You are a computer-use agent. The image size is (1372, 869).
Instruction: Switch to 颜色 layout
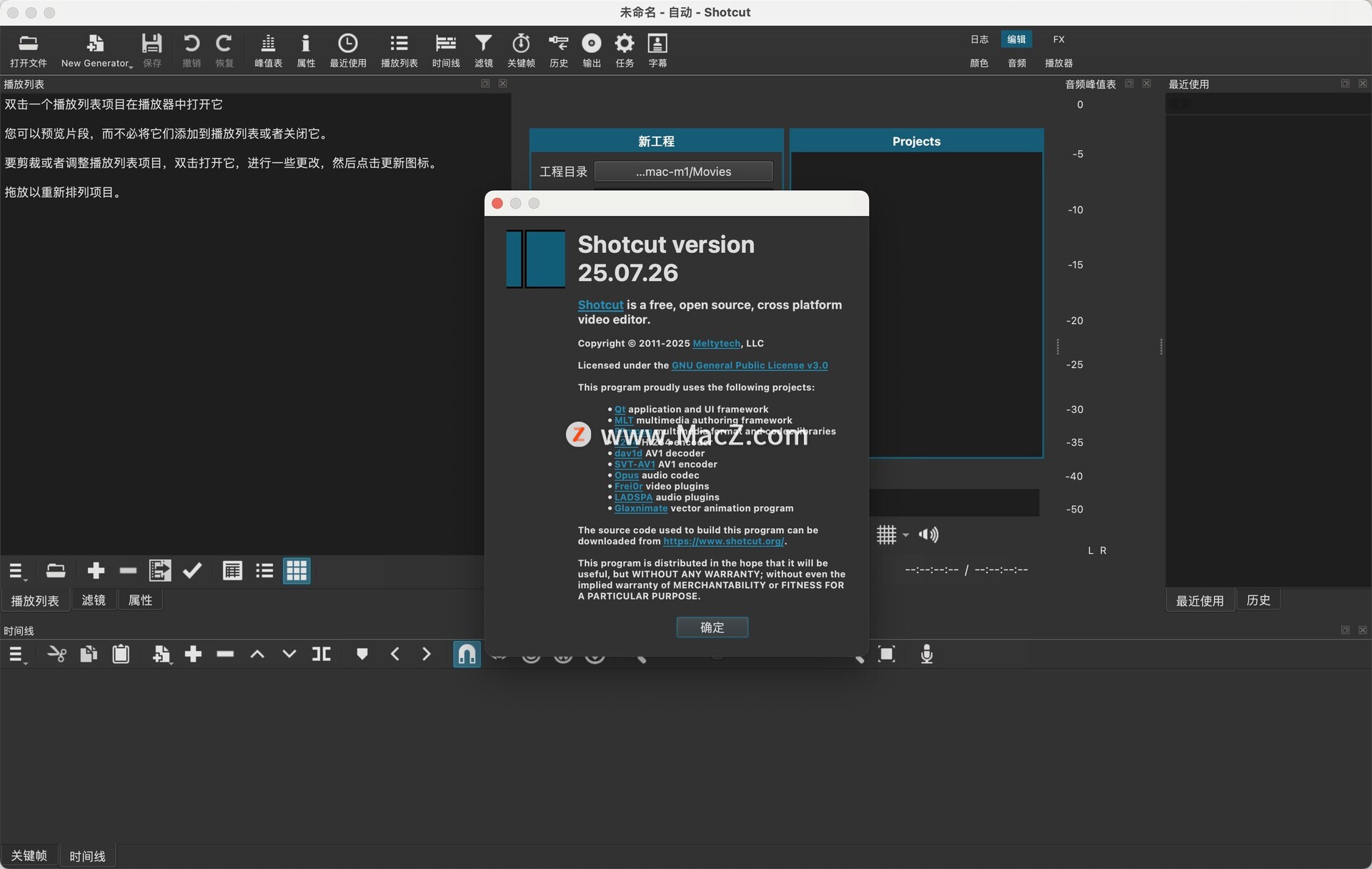[x=979, y=63]
